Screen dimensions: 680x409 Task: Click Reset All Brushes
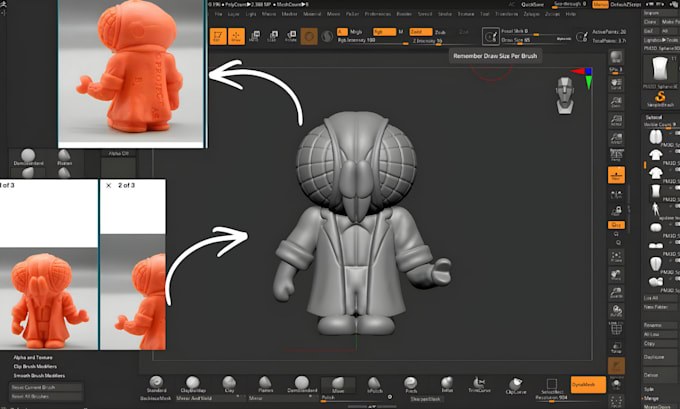click(46, 396)
